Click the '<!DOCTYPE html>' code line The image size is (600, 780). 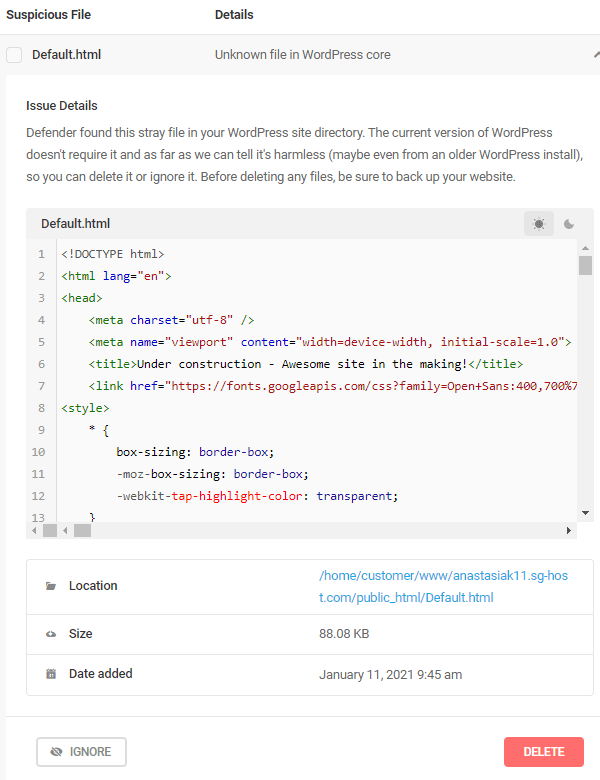[113, 254]
